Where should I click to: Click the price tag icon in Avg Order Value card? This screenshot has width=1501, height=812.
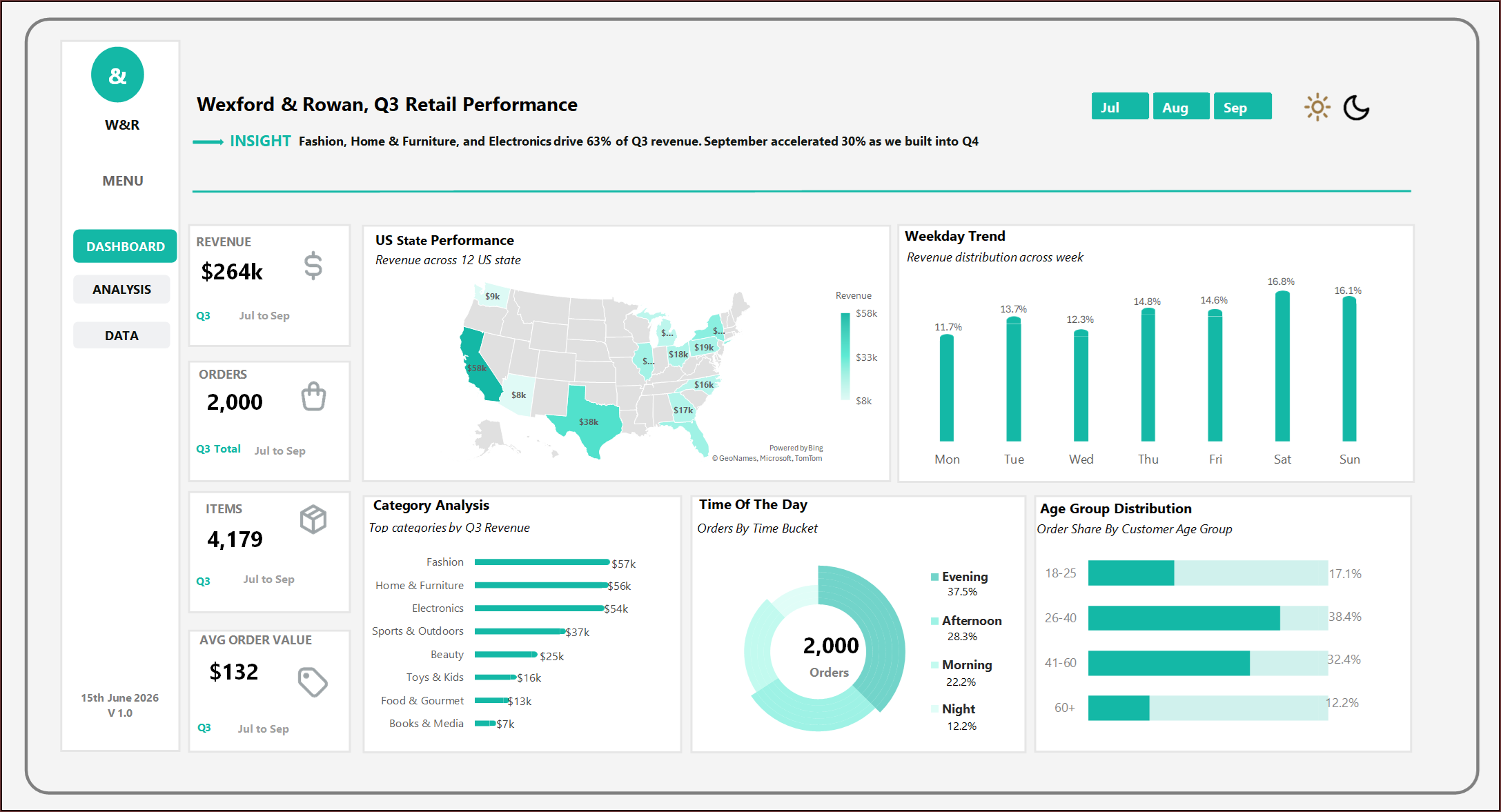(313, 682)
